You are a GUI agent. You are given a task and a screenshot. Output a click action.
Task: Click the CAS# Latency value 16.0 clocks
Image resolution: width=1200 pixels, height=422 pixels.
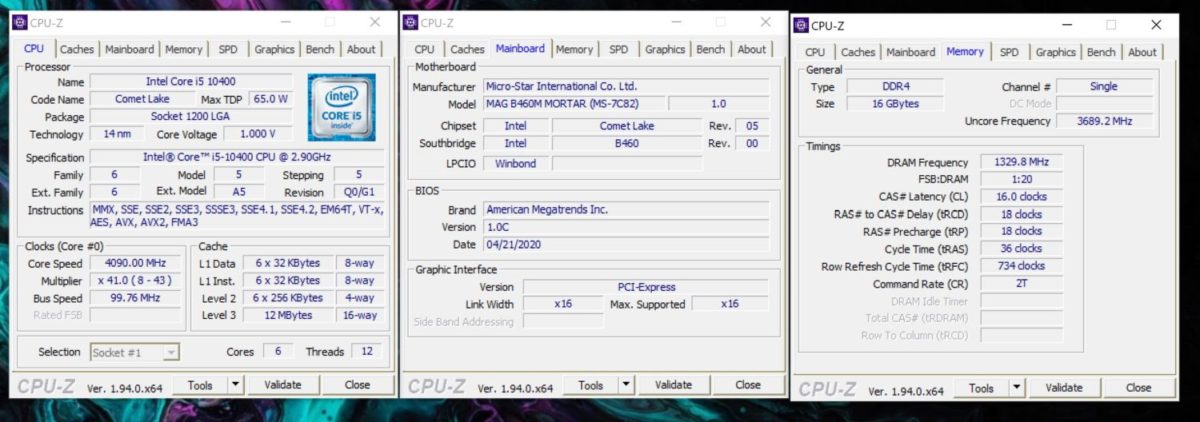click(1020, 196)
